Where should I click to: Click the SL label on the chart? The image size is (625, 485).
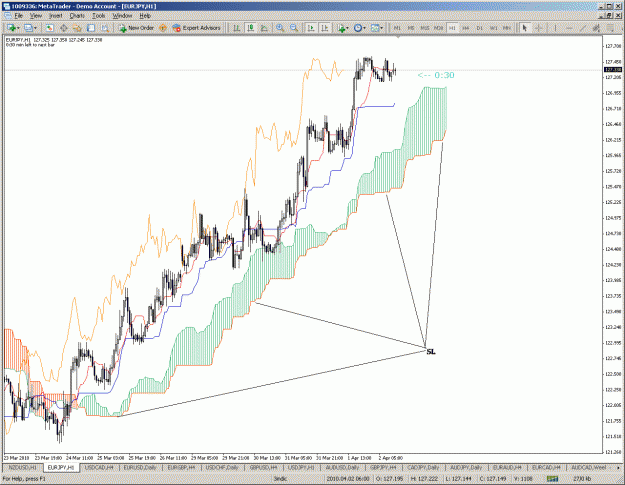(431, 352)
